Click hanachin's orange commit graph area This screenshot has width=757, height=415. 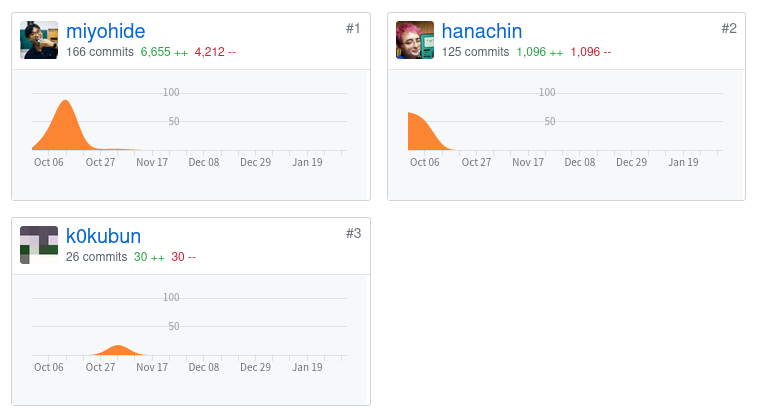(x=425, y=133)
